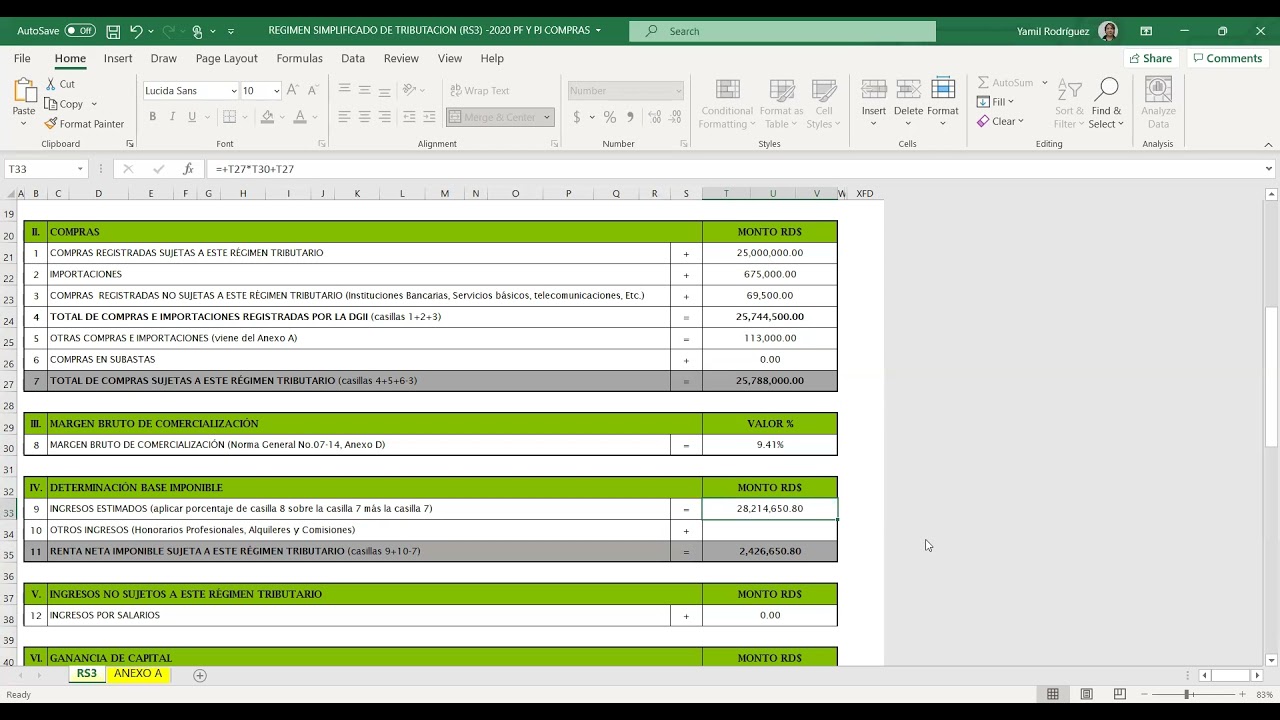Select the ANEXO A sheet tab
This screenshot has width=1280, height=720.
pos(138,674)
